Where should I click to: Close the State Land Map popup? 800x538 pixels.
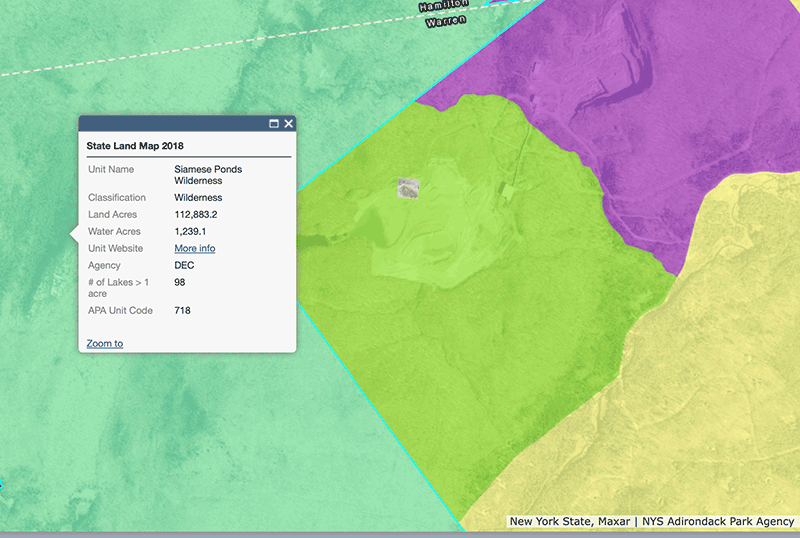pyautogui.click(x=289, y=124)
